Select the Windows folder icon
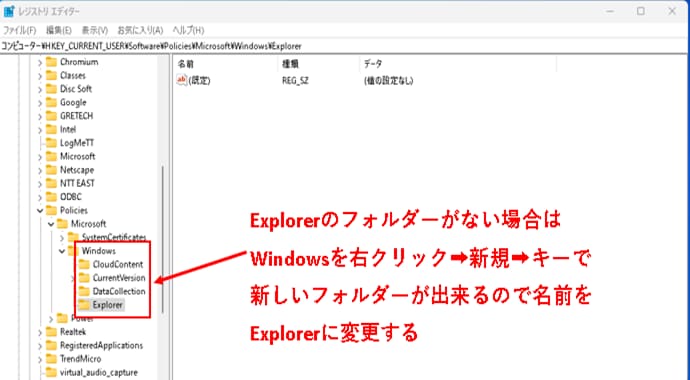 coord(73,251)
